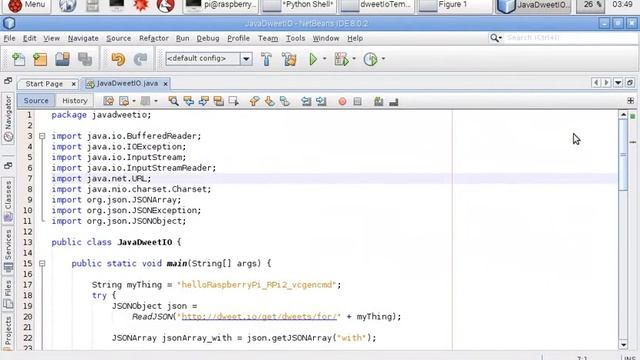The height and width of the screenshot is (360, 640).
Task: Open the Debug menu
Action: pos(208,38)
